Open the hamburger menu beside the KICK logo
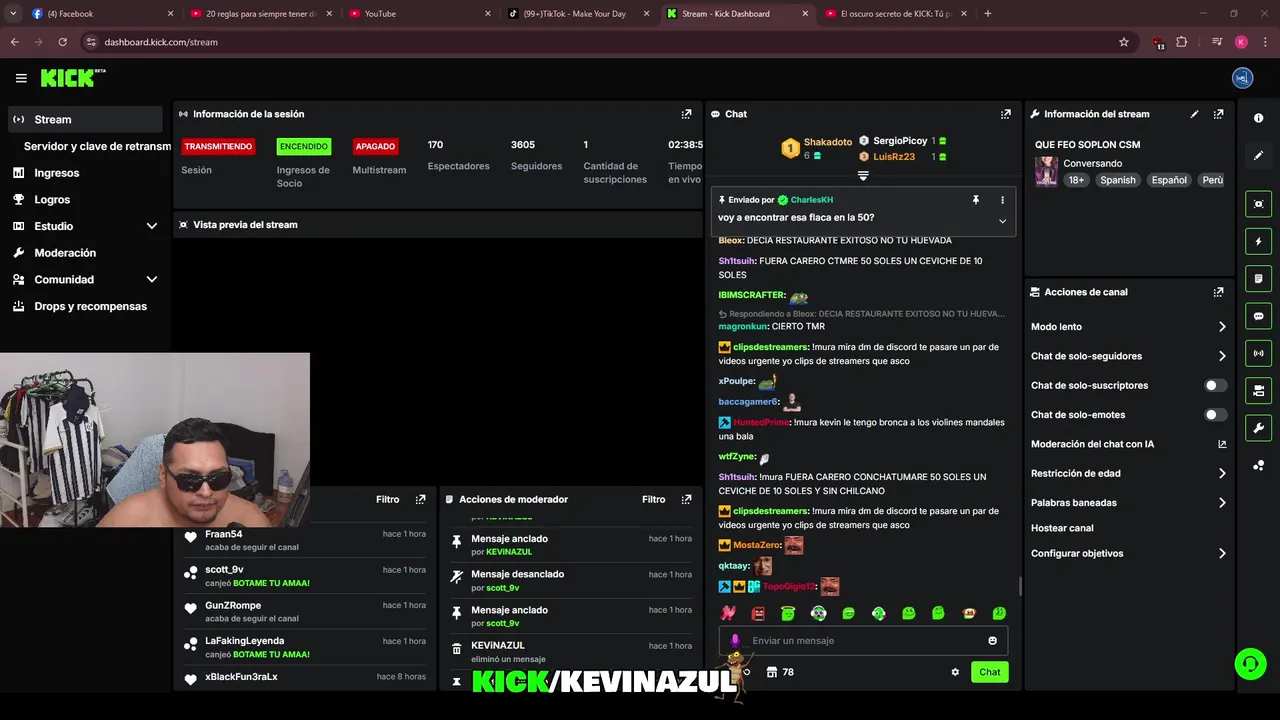The width and height of the screenshot is (1280, 720). [21, 78]
